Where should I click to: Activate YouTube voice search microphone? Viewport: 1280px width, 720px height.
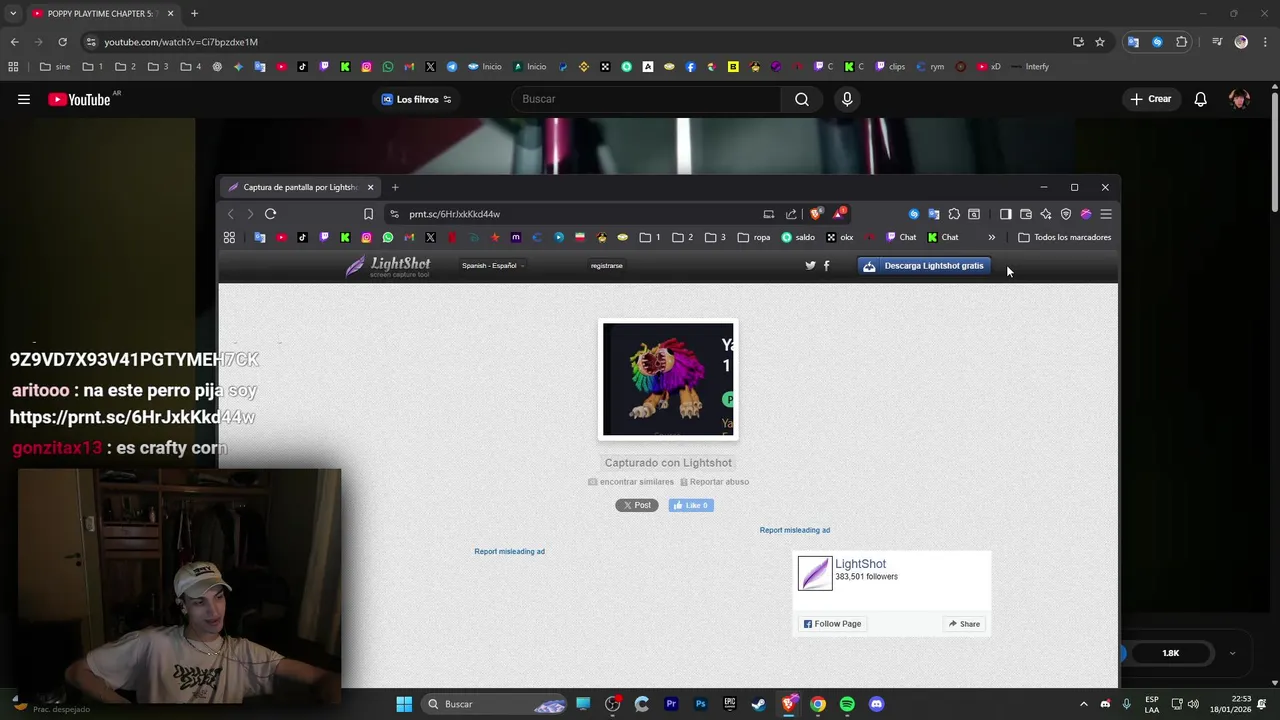[847, 99]
